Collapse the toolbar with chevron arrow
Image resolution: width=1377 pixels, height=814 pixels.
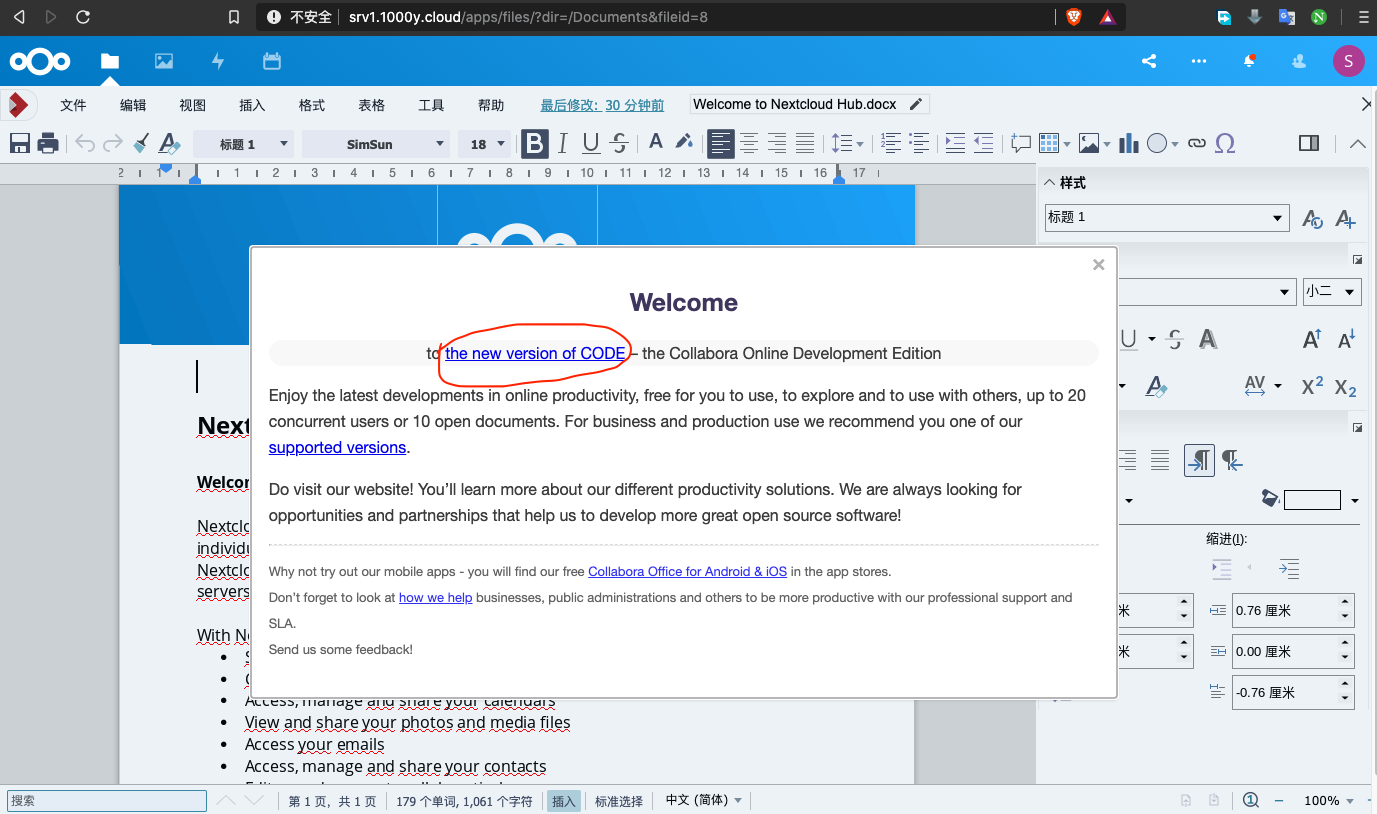pos(1357,144)
